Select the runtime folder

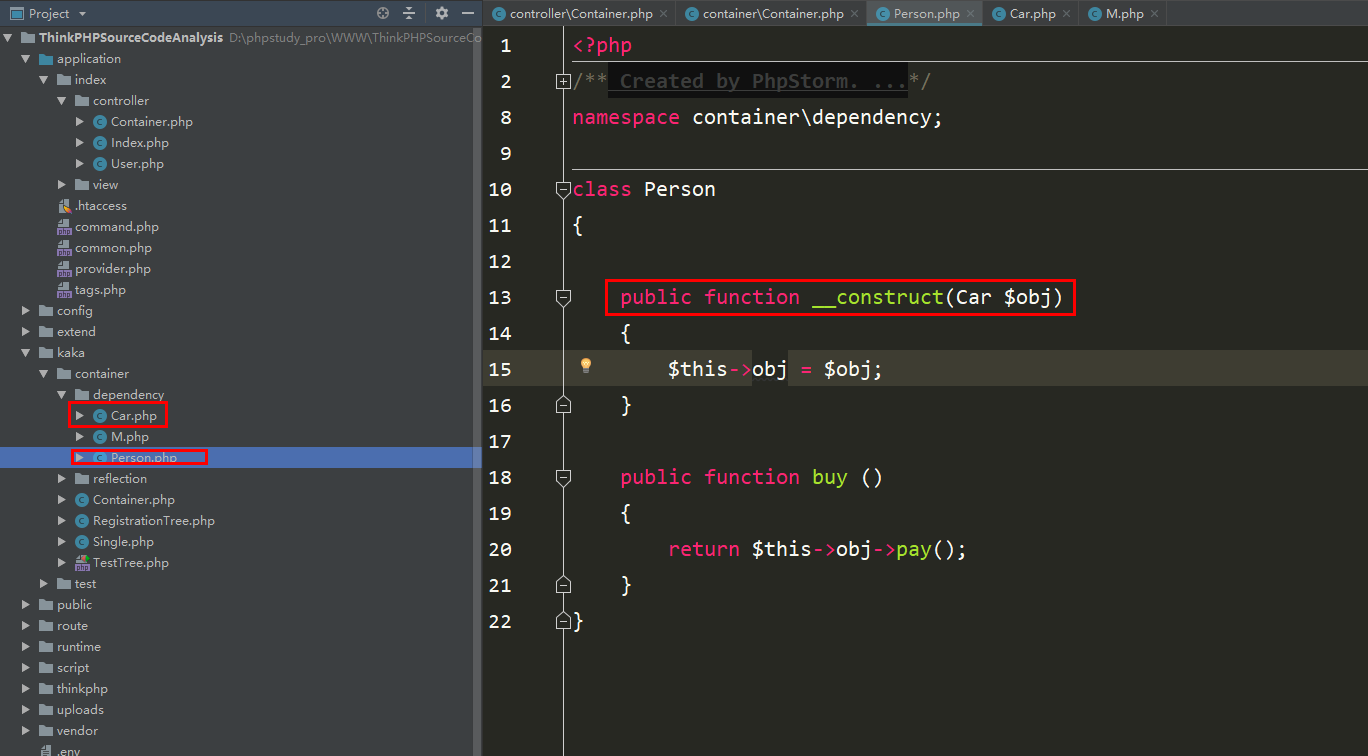[78, 647]
